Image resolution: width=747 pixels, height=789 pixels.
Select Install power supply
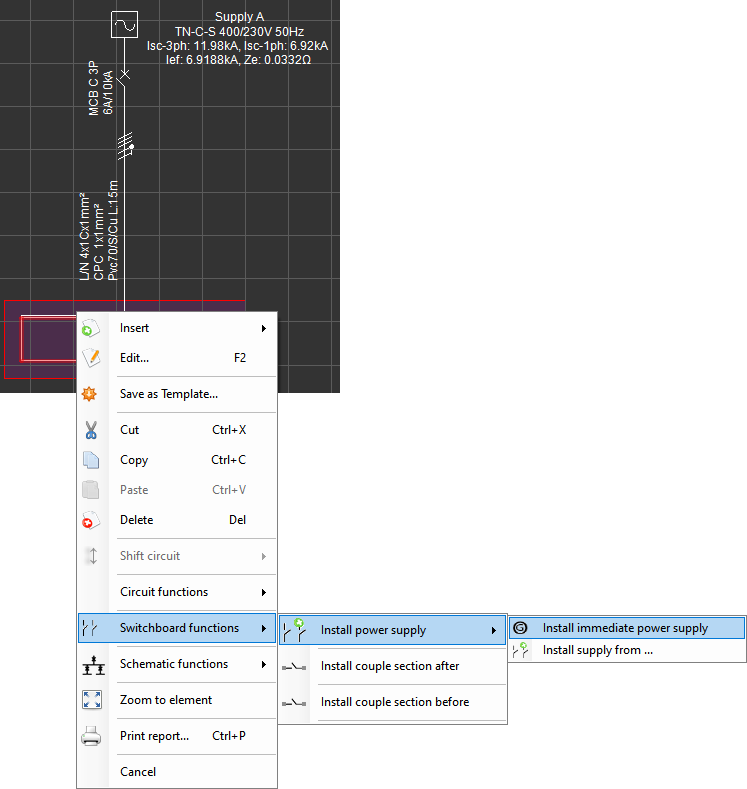(392, 630)
